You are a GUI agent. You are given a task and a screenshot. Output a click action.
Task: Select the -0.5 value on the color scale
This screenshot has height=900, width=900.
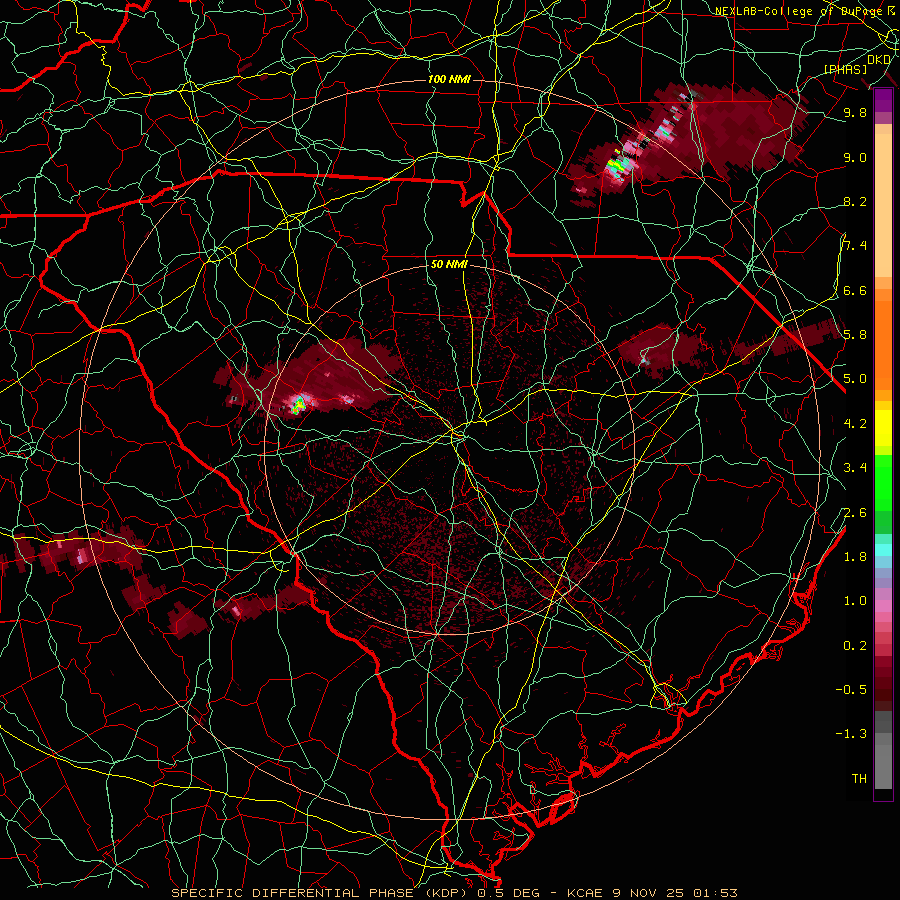pyautogui.click(x=851, y=690)
